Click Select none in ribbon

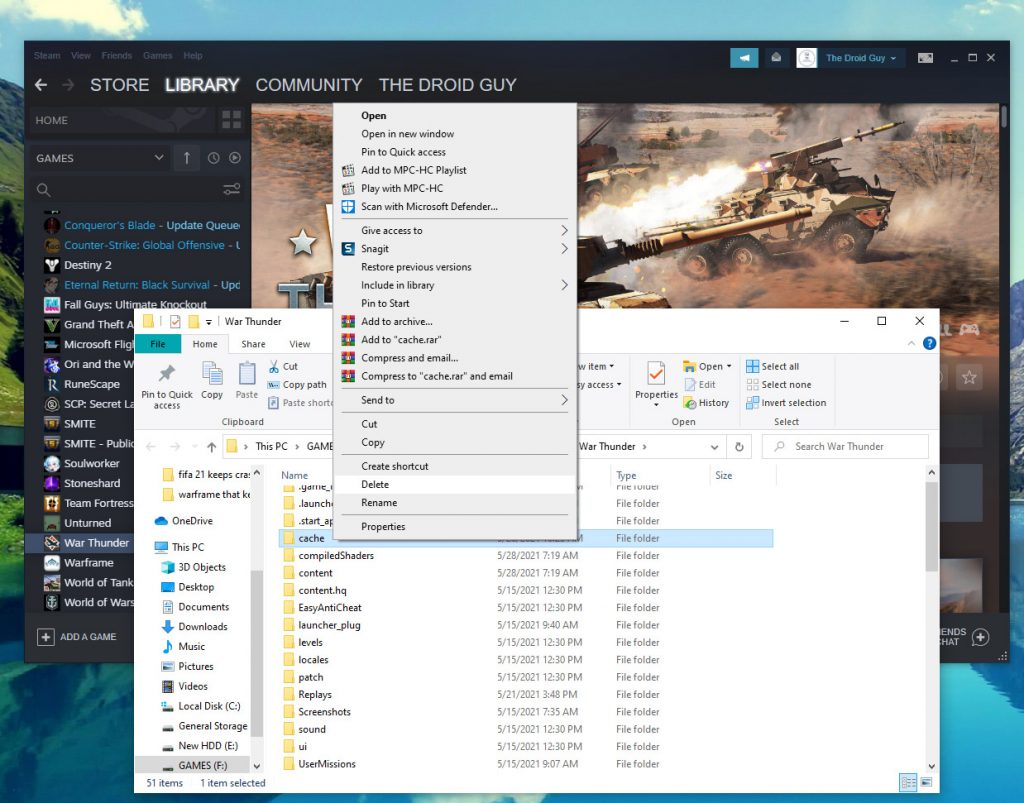(x=778, y=385)
